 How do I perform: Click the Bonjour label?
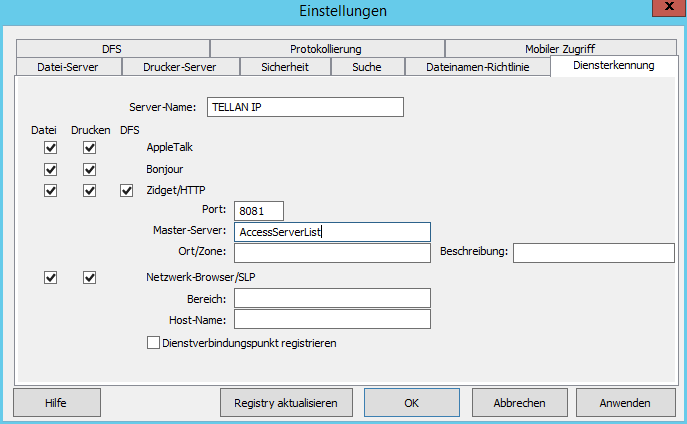click(165, 169)
